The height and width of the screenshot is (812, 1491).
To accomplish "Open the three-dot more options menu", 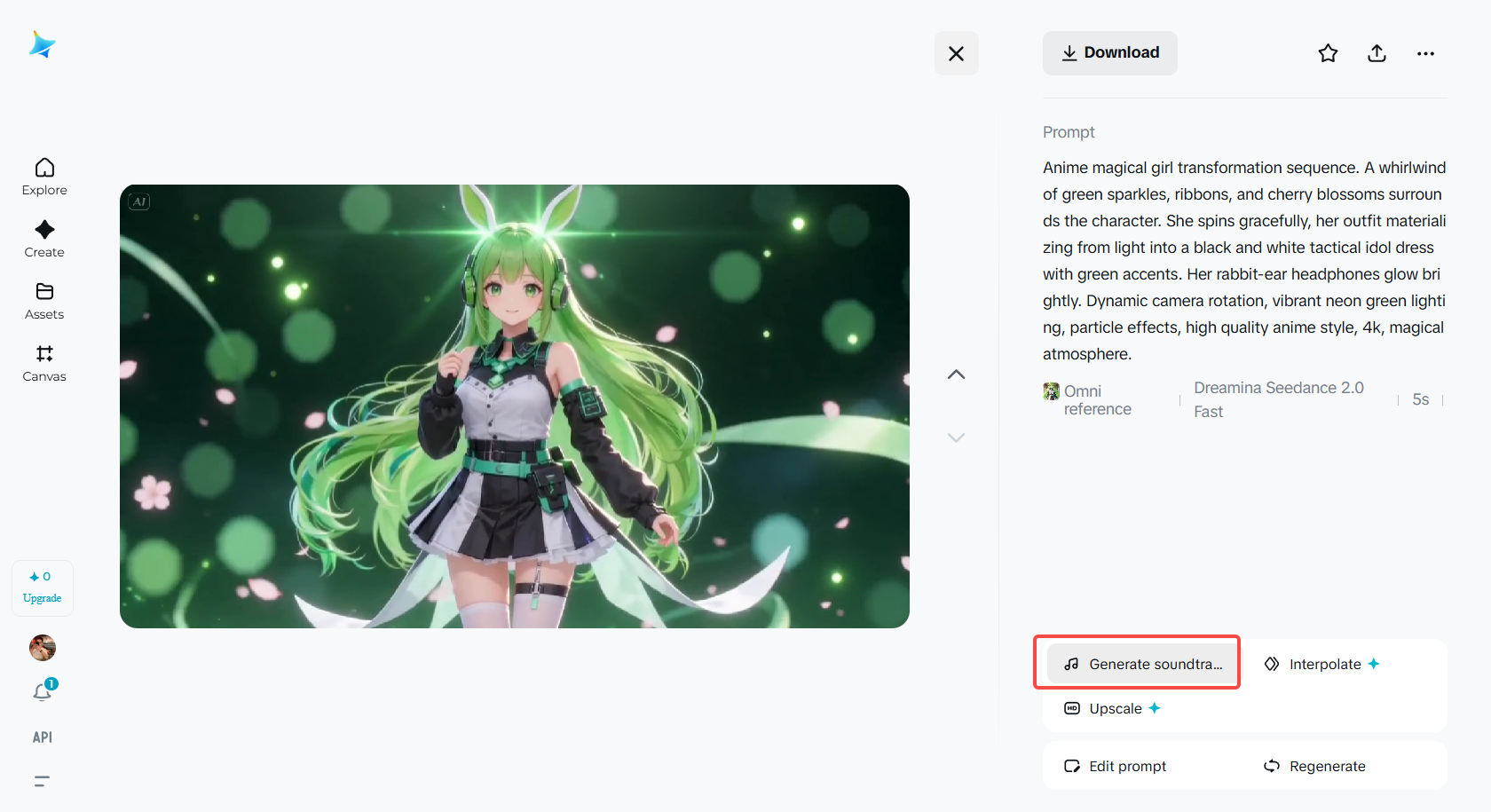I will (1425, 53).
